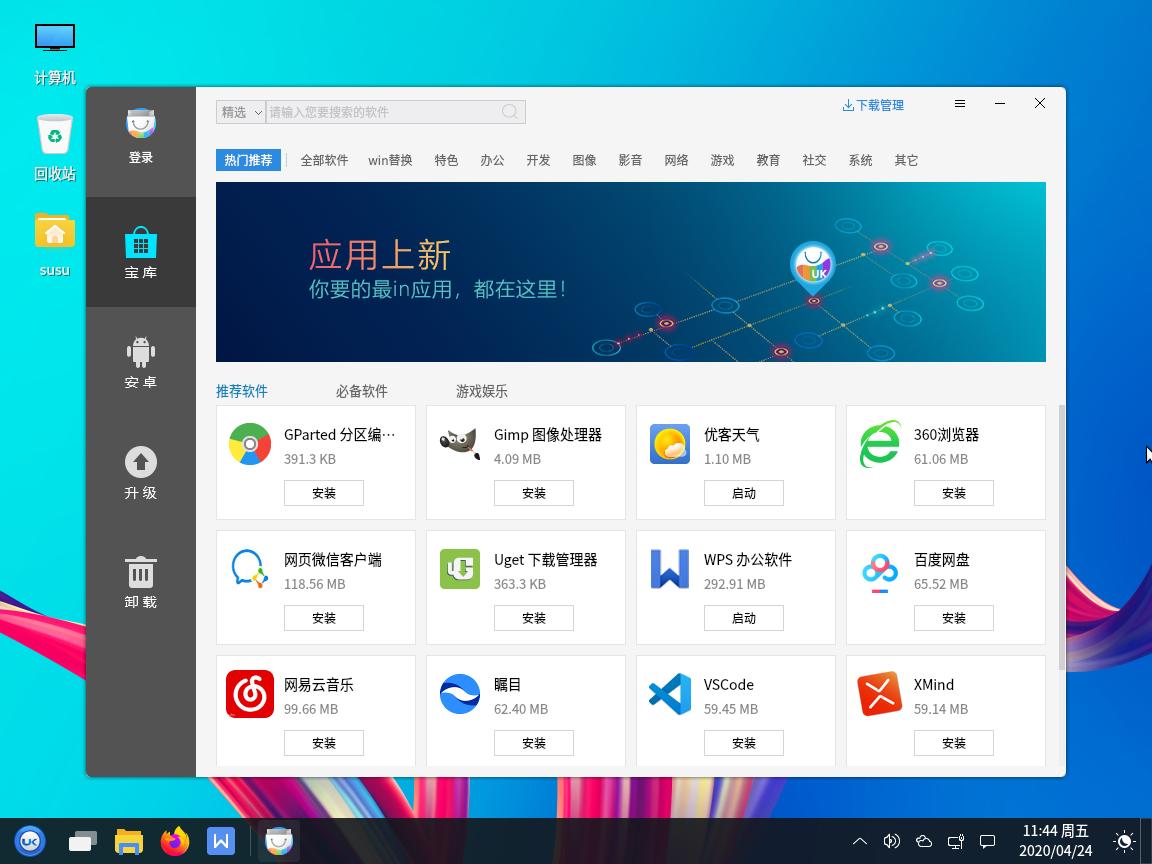Select the 安卓 Android section icon

141,352
